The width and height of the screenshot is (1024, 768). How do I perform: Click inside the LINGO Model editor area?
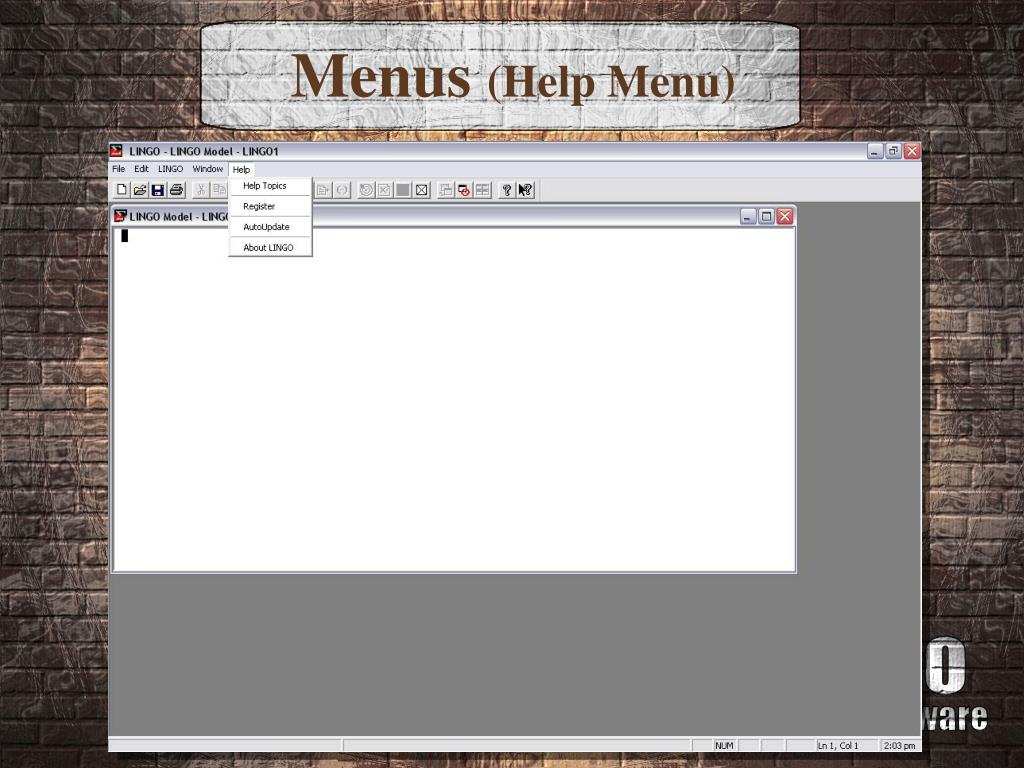(455, 400)
